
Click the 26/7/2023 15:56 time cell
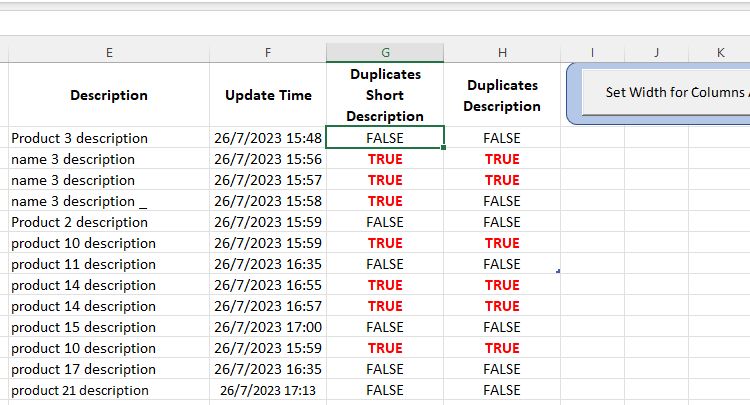268,159
